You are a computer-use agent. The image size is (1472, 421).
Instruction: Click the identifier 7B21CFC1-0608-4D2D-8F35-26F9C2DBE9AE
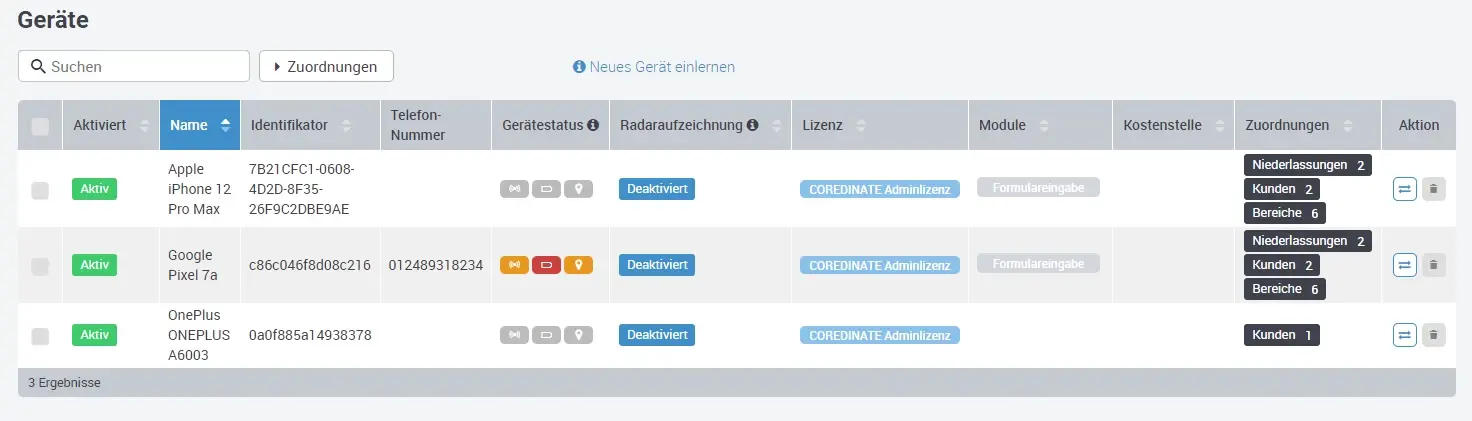click(x=302, y=189)
